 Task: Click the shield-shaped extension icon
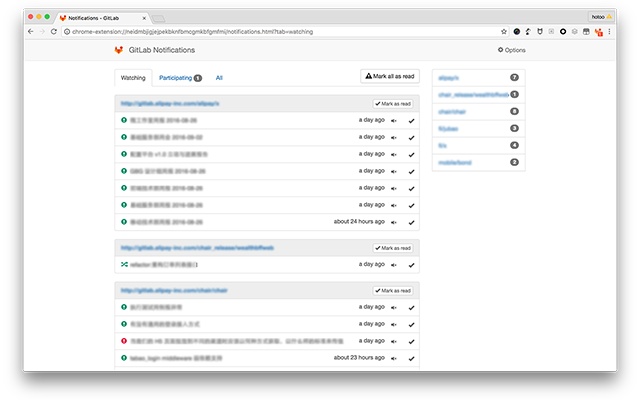click(540, 31)
